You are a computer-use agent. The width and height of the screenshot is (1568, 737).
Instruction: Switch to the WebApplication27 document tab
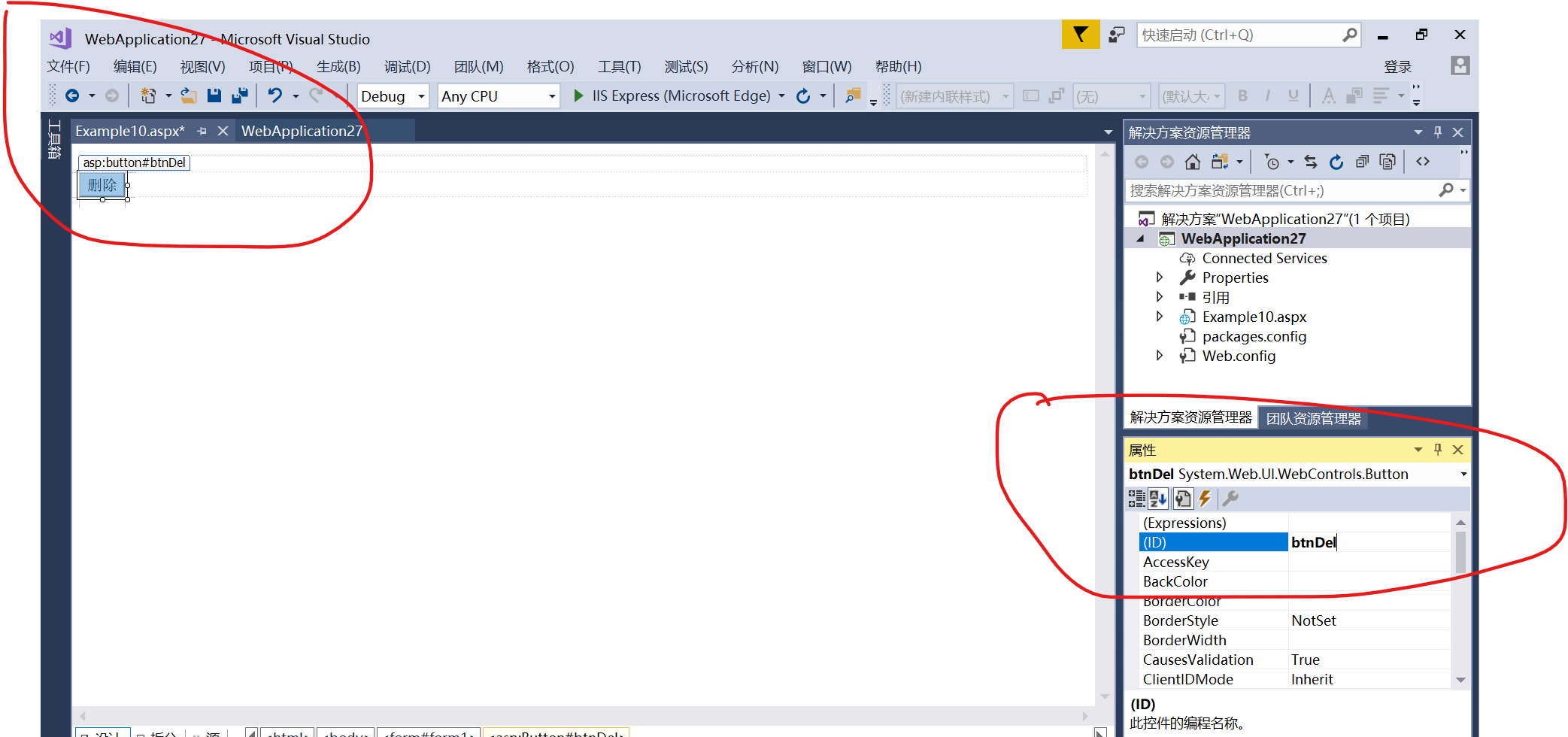pyautogui.click(x=302, y=130)
